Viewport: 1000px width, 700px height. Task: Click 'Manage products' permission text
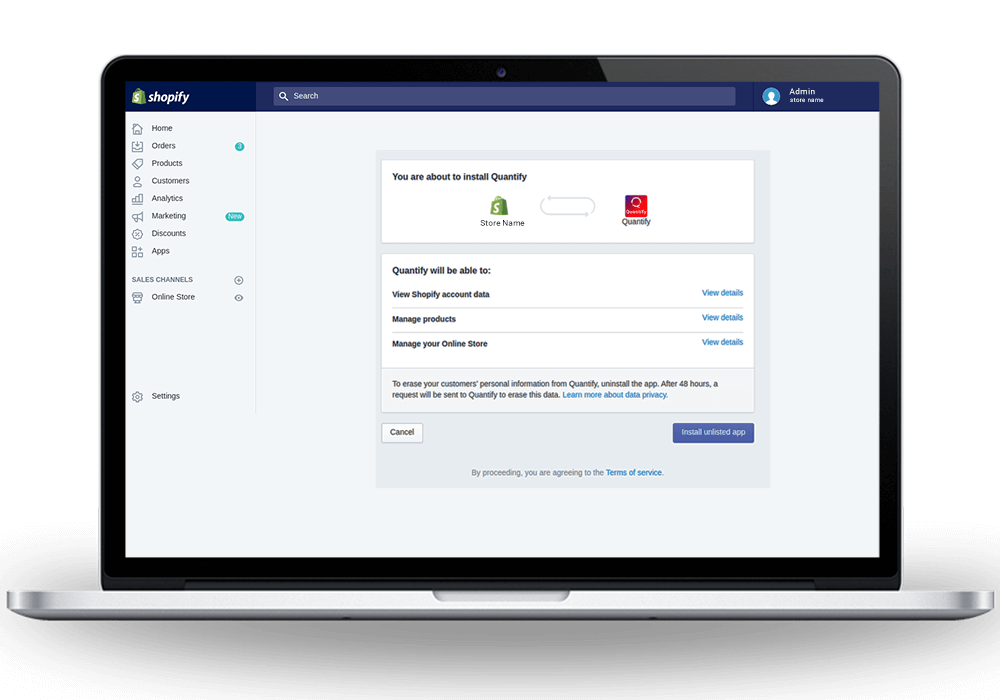click(424, 319)
